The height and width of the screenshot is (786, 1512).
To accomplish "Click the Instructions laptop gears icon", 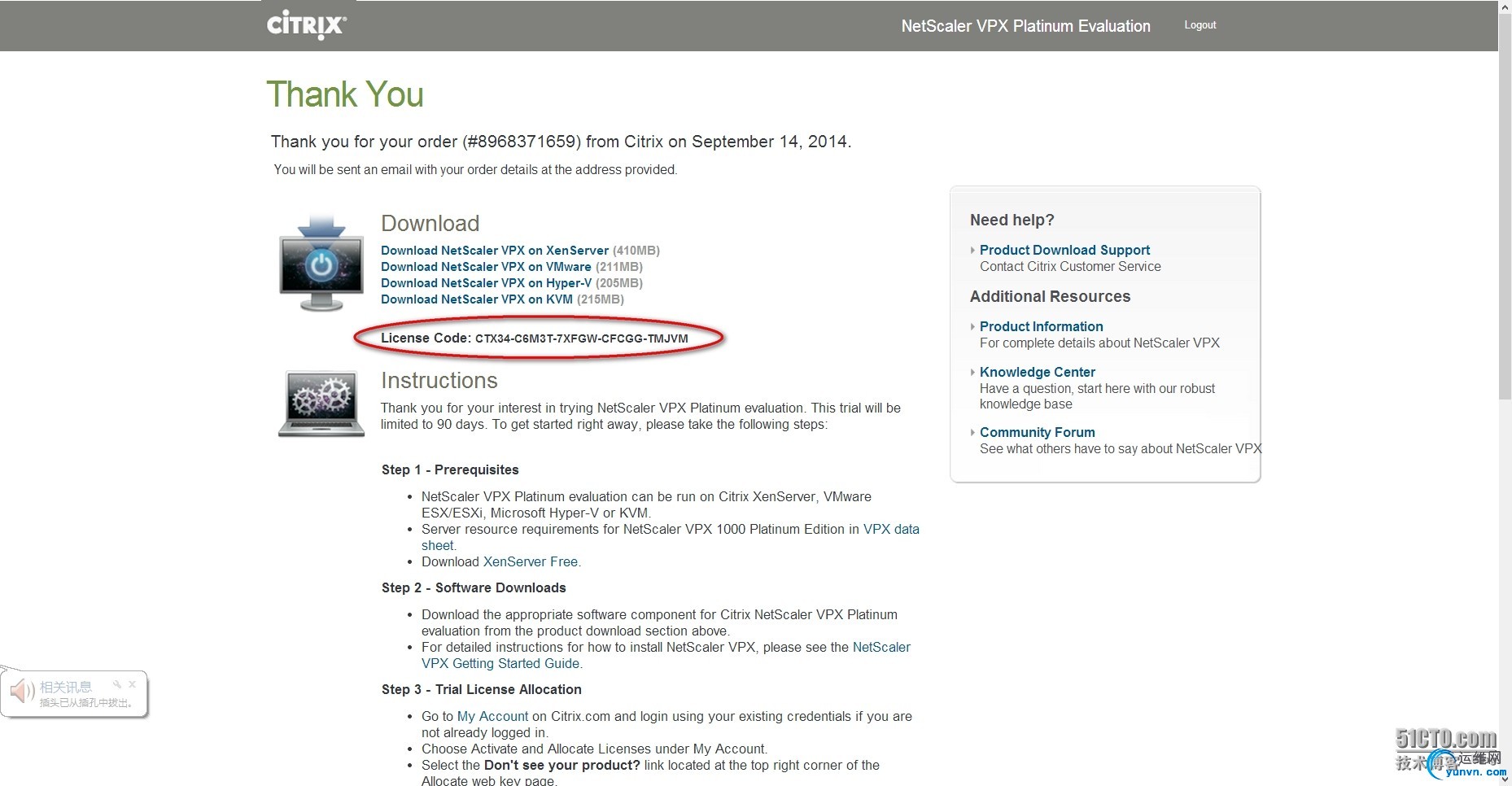I will (x=321, y=404).
